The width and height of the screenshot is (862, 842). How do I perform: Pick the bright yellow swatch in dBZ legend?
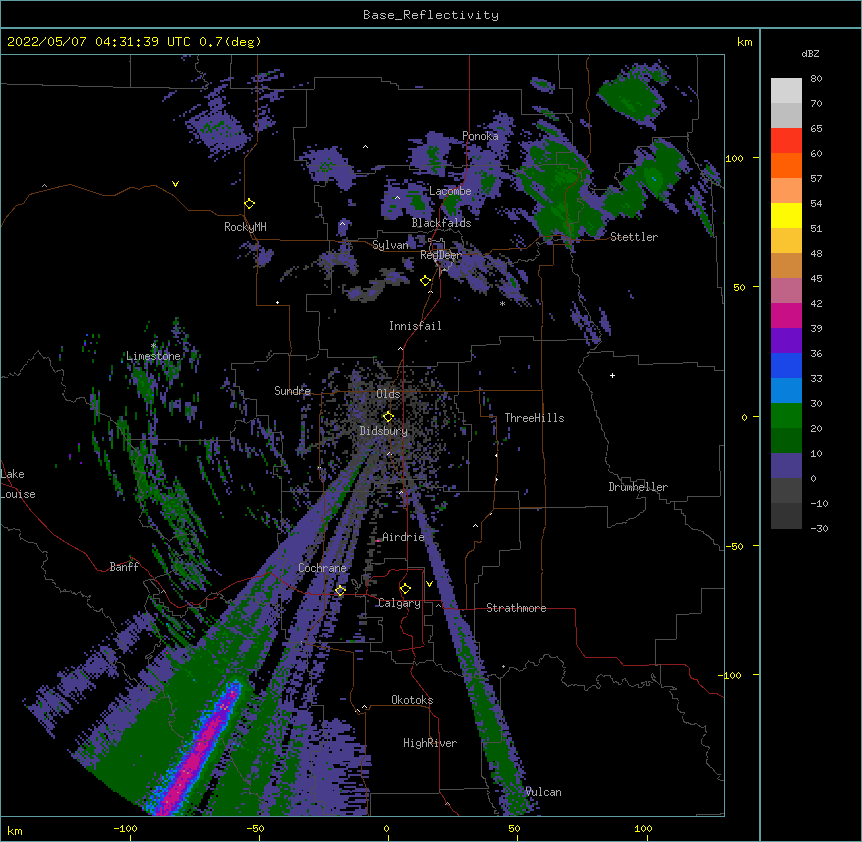(x=786, y=215)
